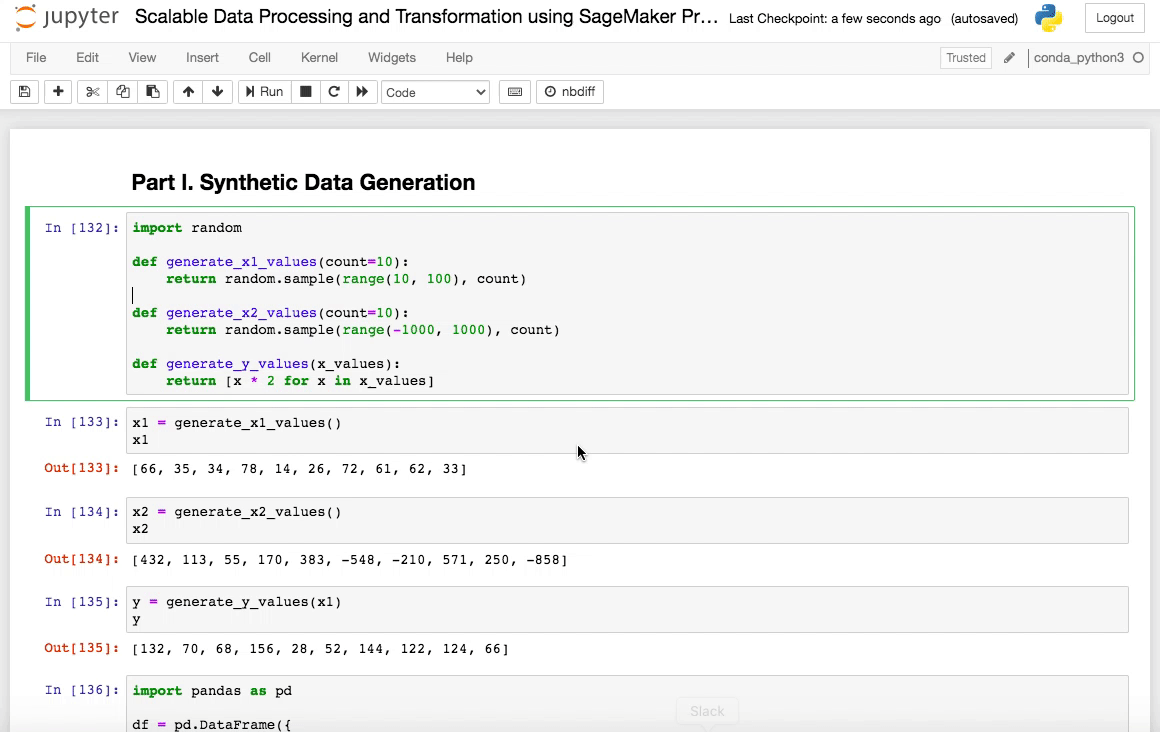The height and width of the screenshot is (732, 1160).
Task: Open the Edit menu
Action: 87,58
